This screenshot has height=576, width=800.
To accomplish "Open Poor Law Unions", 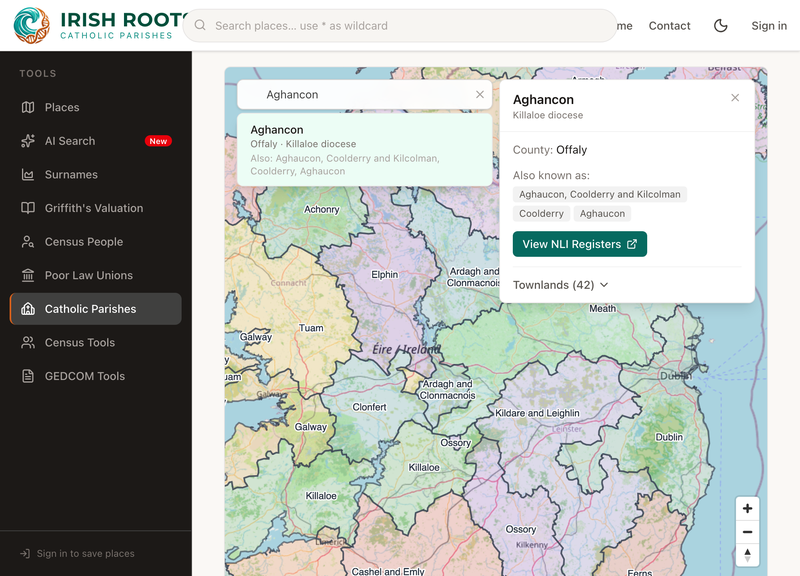I will [95, 276].
